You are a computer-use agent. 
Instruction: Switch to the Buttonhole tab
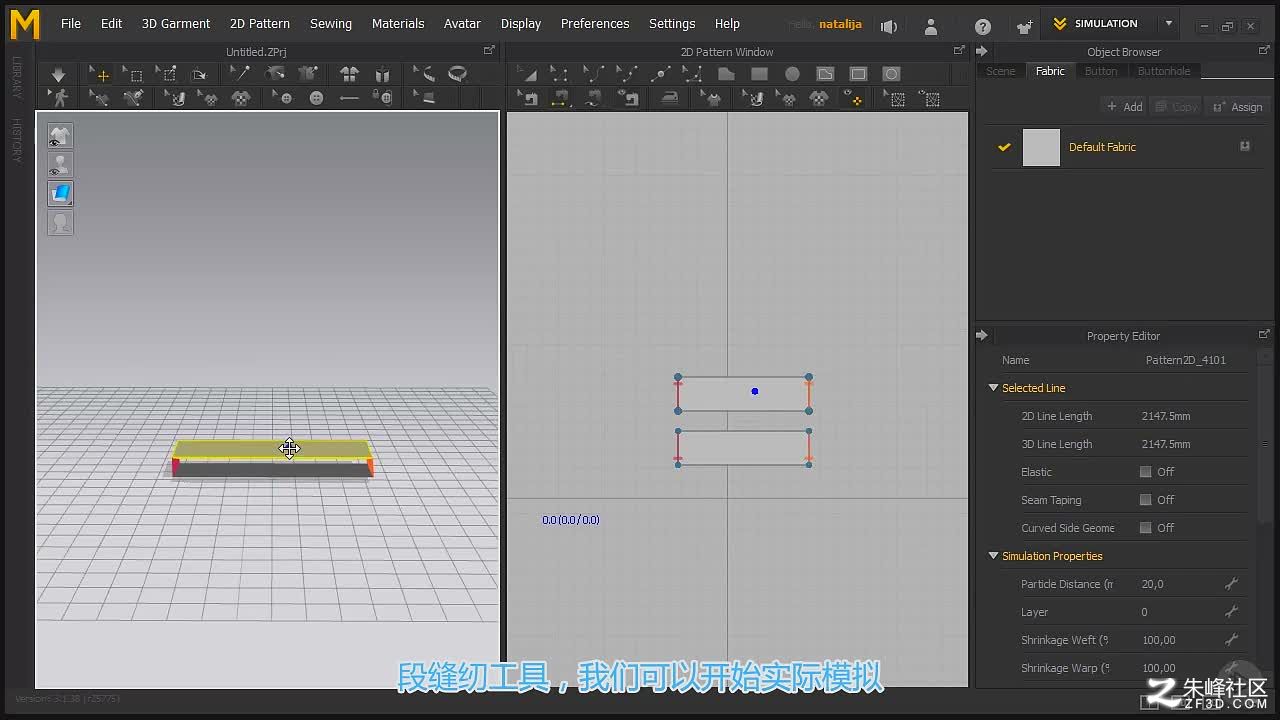click(1163, 71)
